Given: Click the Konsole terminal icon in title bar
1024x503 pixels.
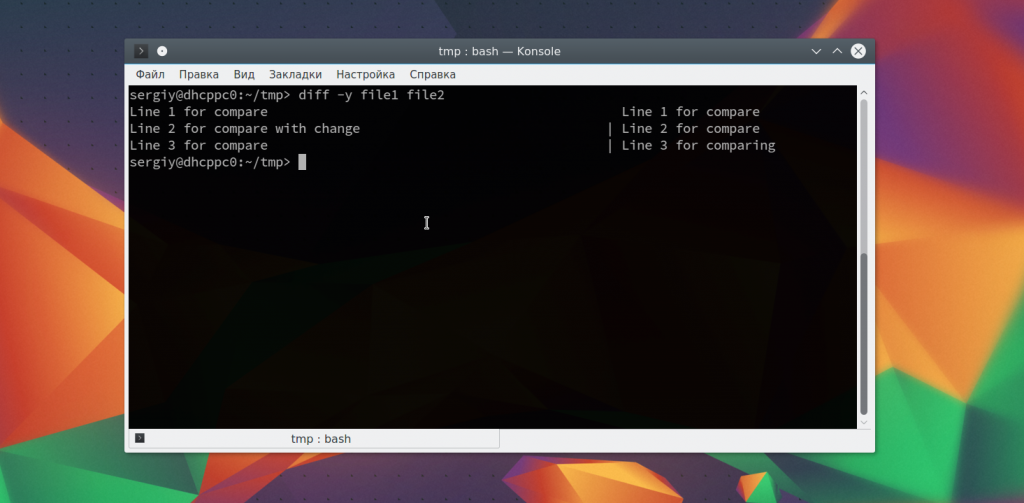Looking at the screenshot, I should pyautogui.click(x=141, y=51).
